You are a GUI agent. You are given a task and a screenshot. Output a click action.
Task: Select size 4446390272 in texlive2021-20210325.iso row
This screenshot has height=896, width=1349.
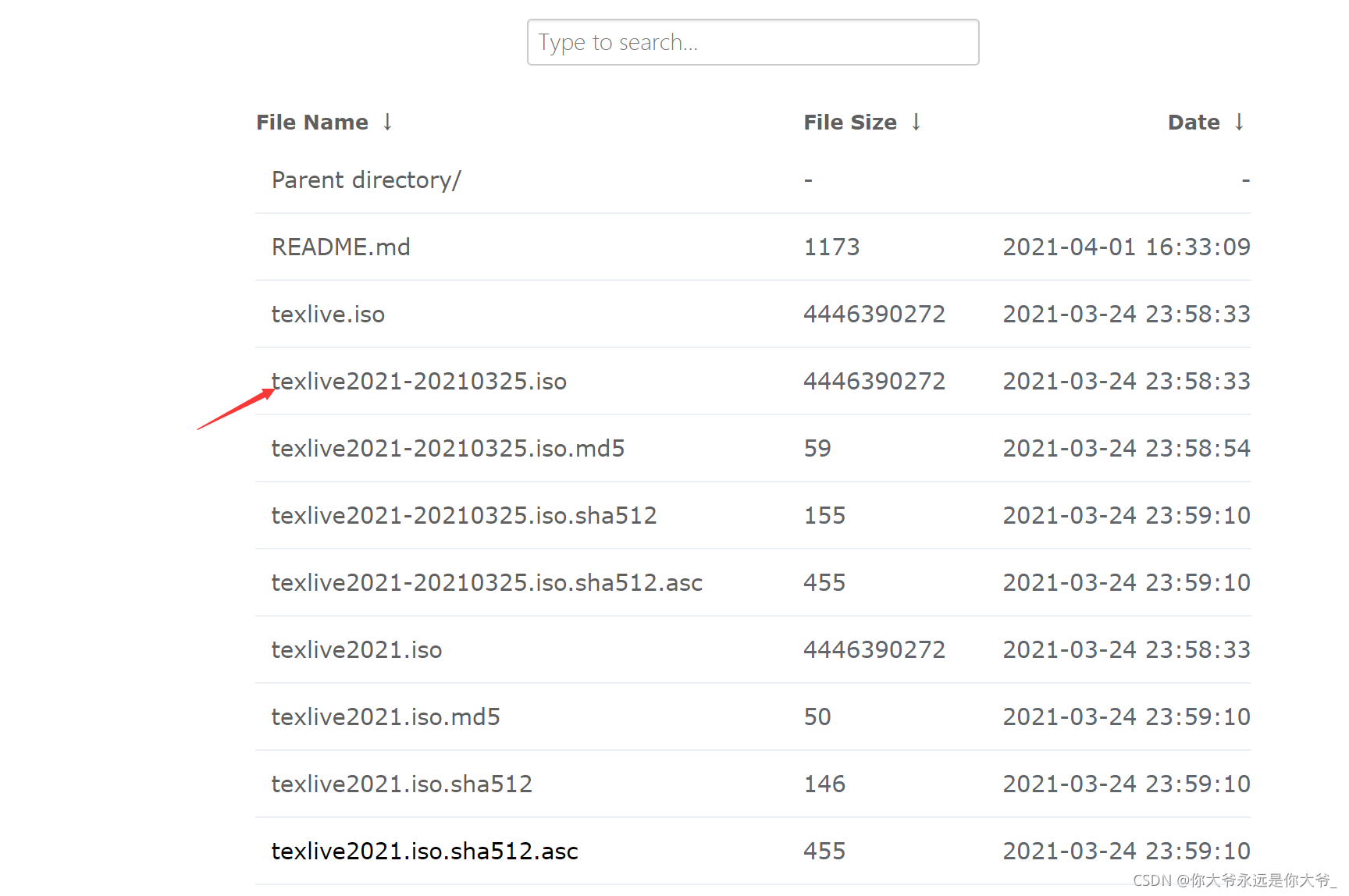pyautogui.click(x=874, y=382)
